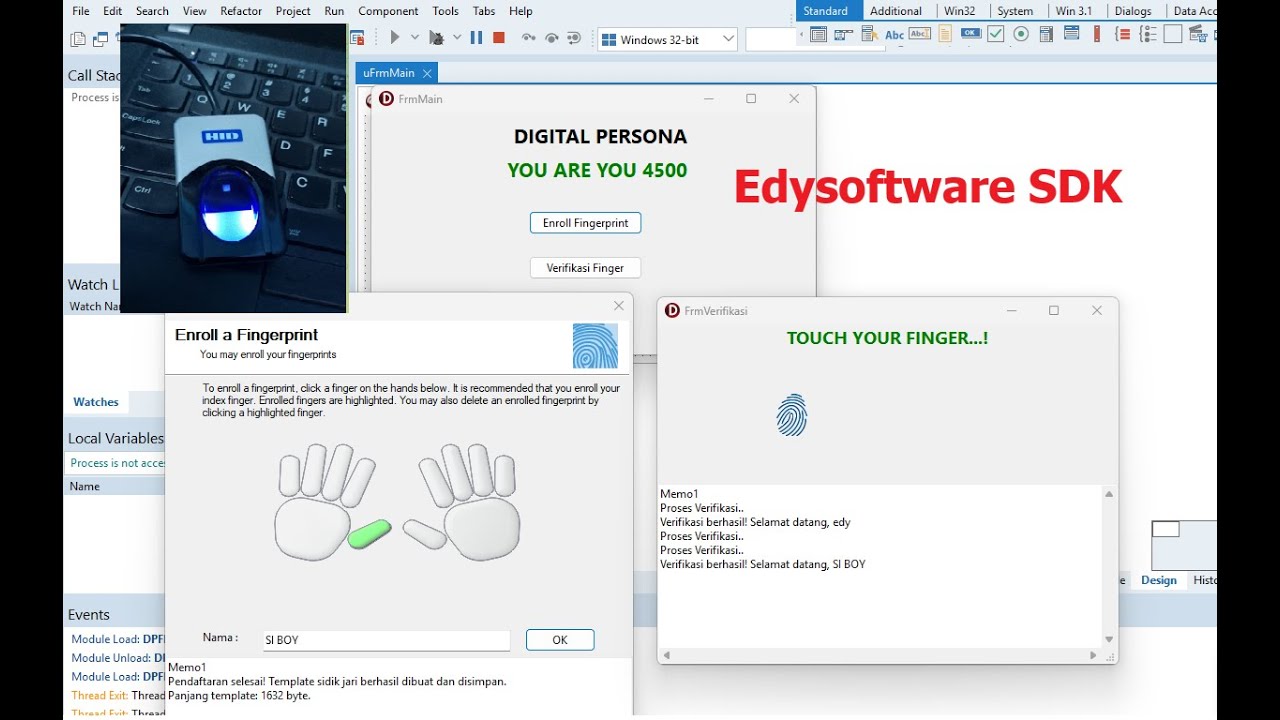Image resolution: width=1280 pixels, height=720 pixels.
Task: Open the Component menu
Action: click(388, 11)
